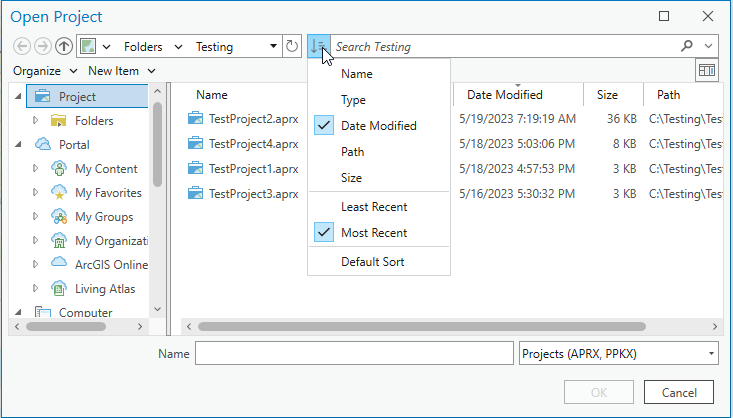Open the Organize dropdown menu
The image size is (733, 418).
(45, 71)
